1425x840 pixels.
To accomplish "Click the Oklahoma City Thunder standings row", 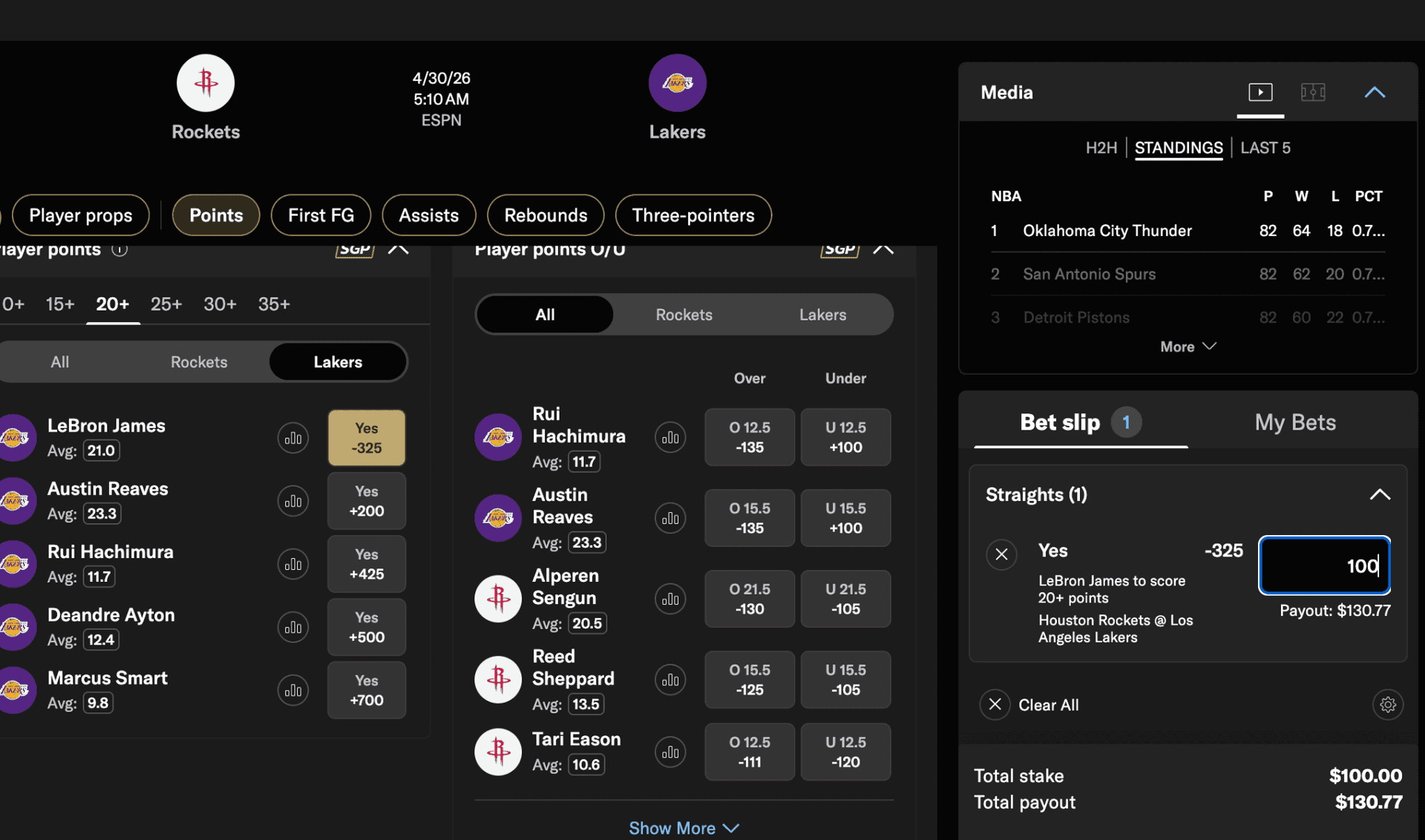I will coord(1187,231).
